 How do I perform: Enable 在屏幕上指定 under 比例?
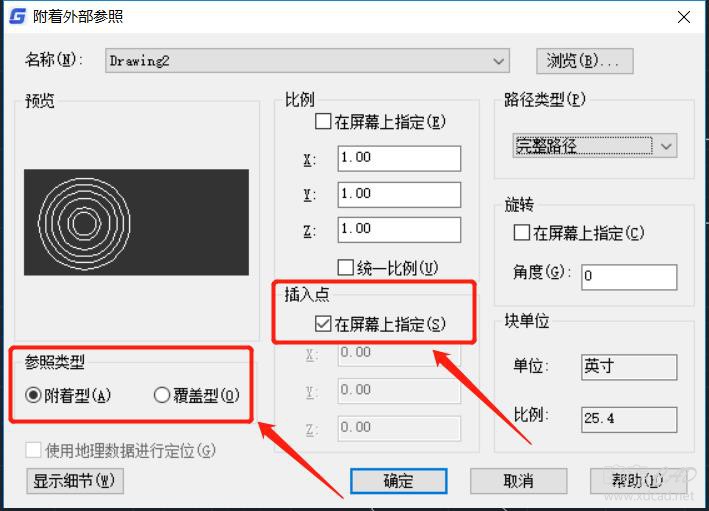coord(323,123)
